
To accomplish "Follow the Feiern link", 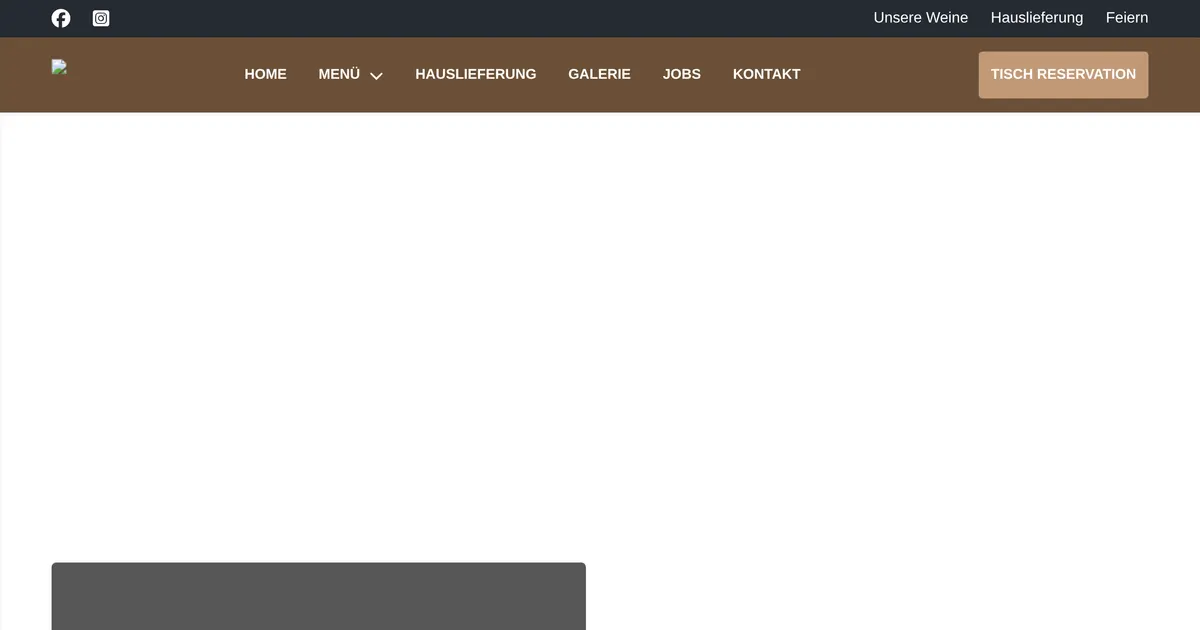I will tap(1127, 18).
